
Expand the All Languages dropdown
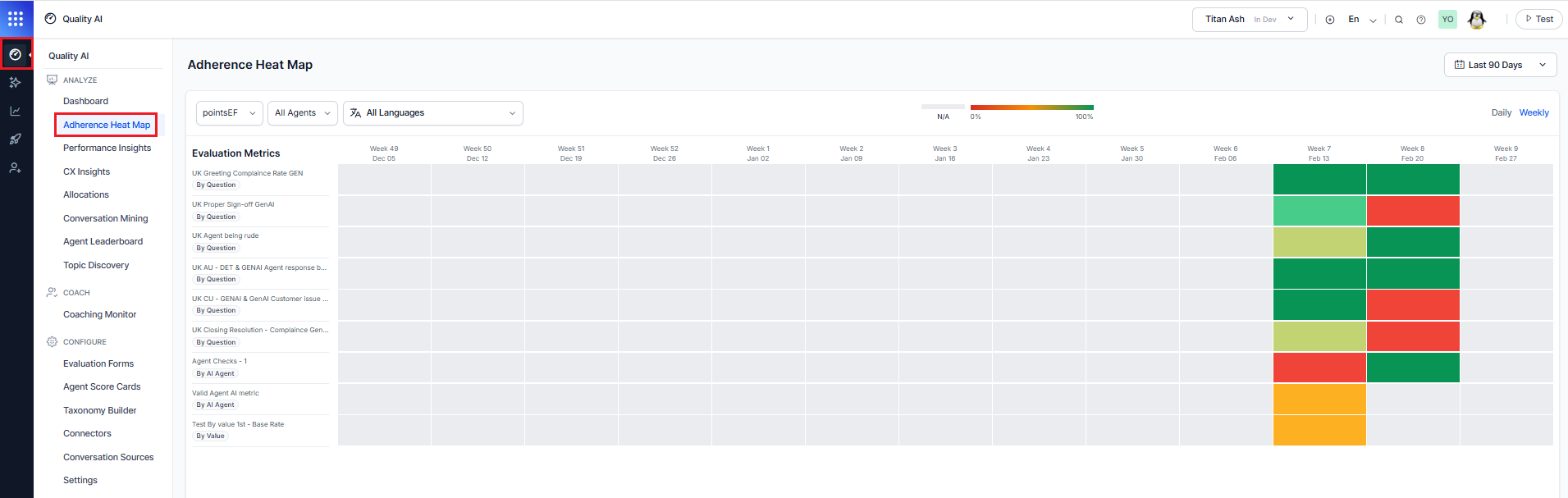tap(432, 113)
